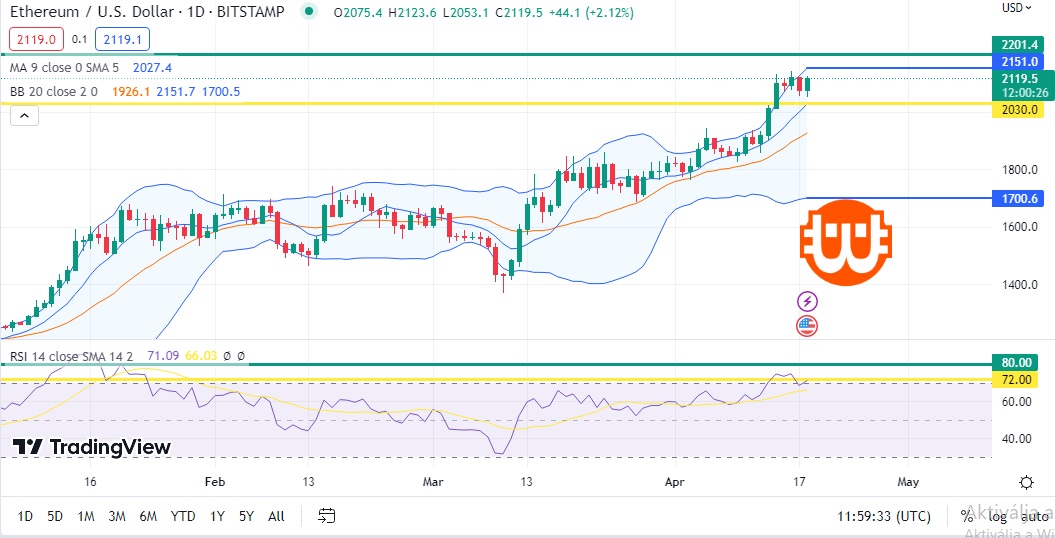Click the 1700.6 blue price label
Viewport: 1055px width, 538px height.
coord(1018,198)
